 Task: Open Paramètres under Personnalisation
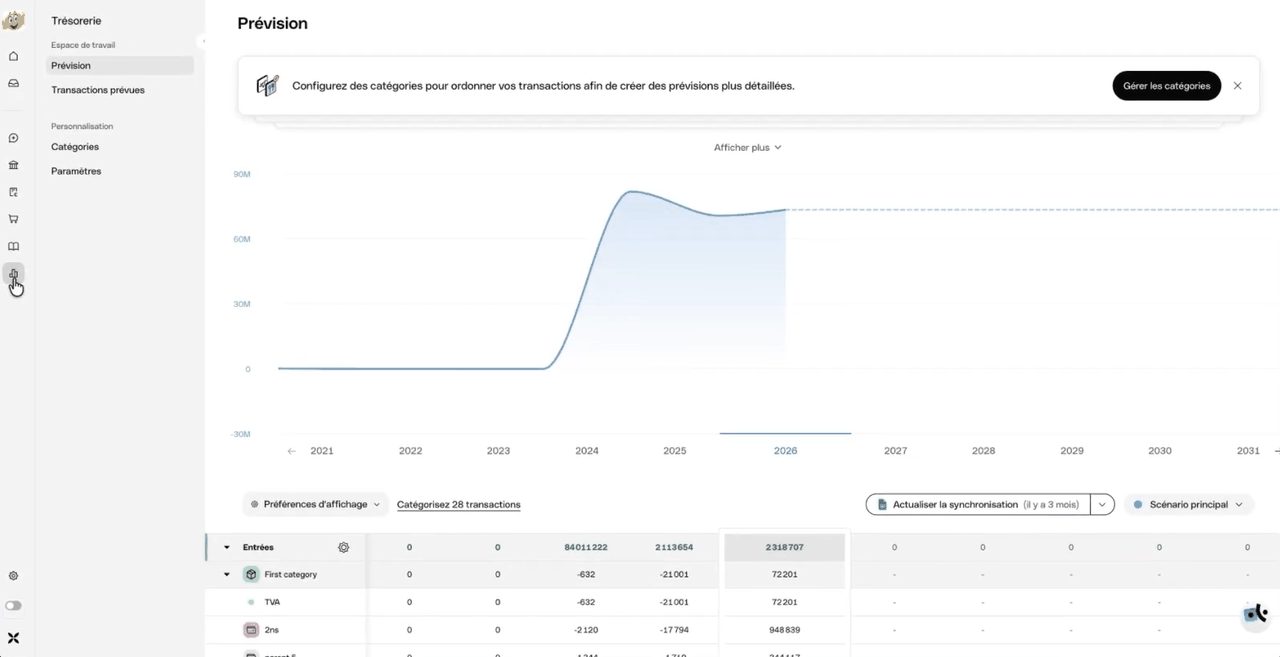(x=76, y=171)
